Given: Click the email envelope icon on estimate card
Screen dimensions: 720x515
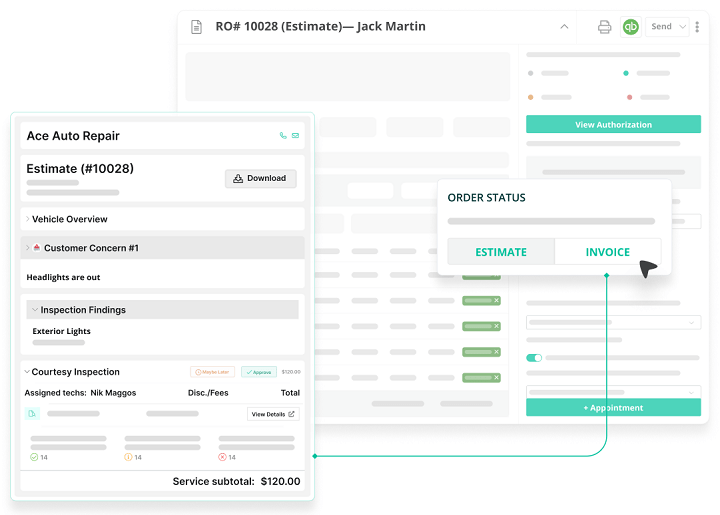Looking at the screenshot, I should [296, 135].
